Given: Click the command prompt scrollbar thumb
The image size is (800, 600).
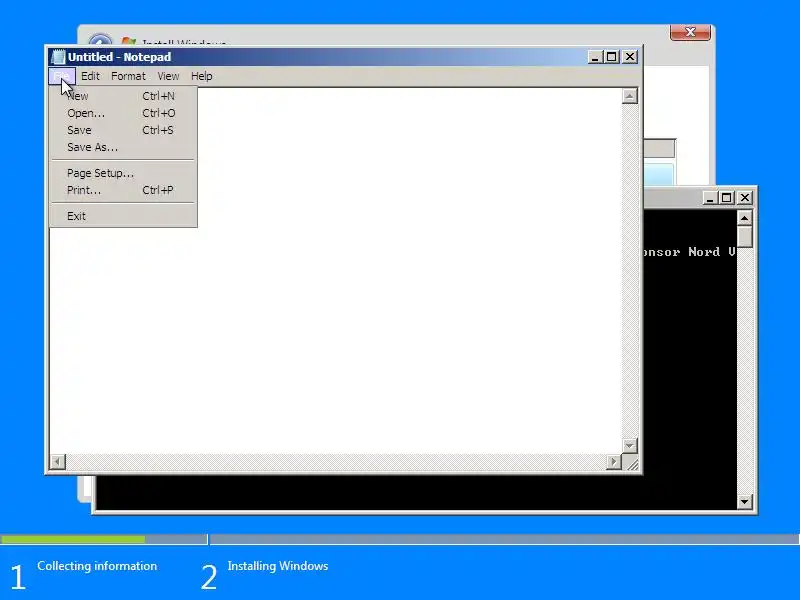Looking at the screenshot, I should click(745, 237).
